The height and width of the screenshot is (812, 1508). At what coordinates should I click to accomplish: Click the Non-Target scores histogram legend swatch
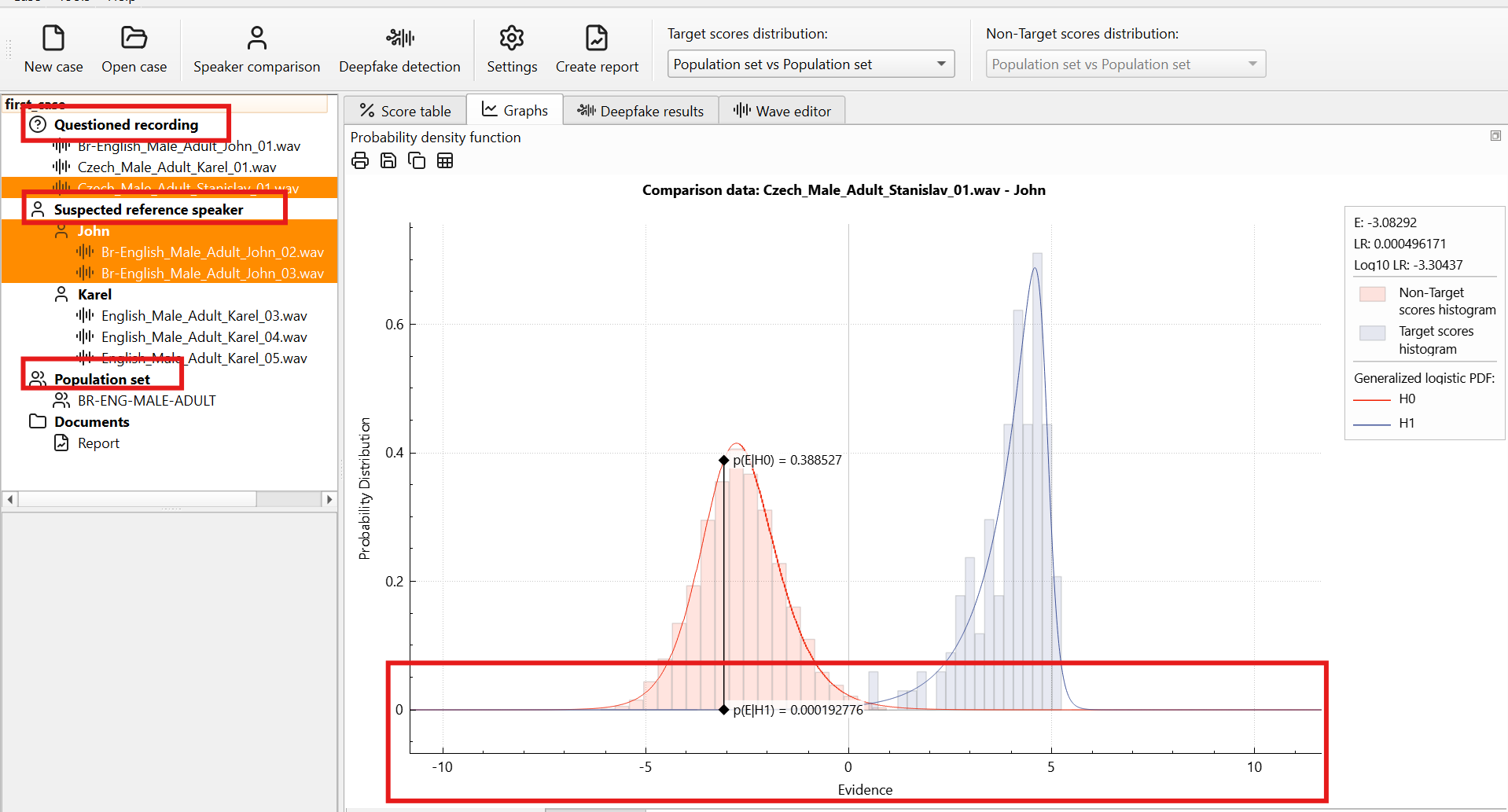tap(1372, 294)
